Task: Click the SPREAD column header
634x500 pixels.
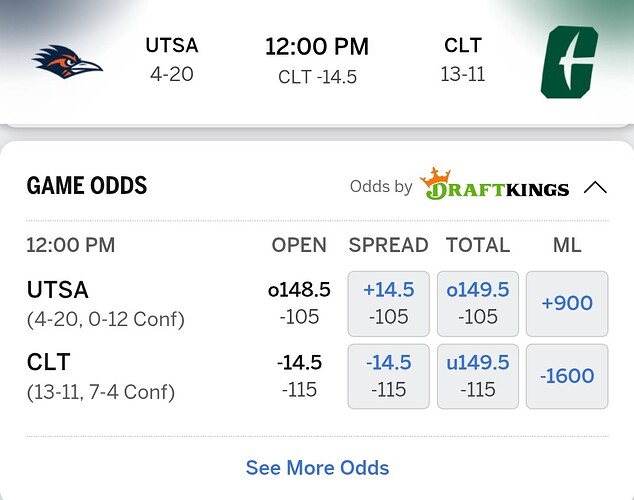Action: tap(388, 245)
